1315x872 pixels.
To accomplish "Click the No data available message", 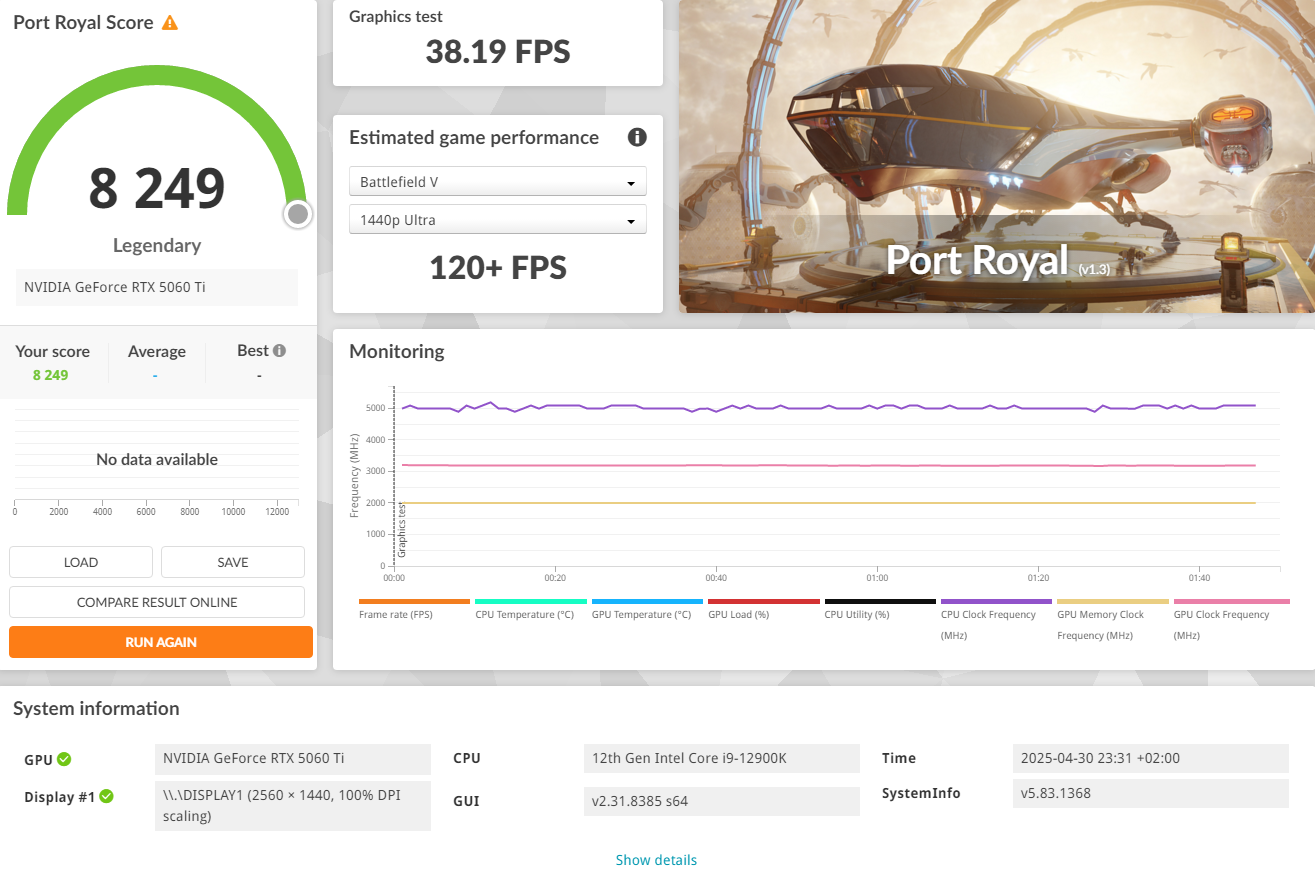I will point(157,460).
